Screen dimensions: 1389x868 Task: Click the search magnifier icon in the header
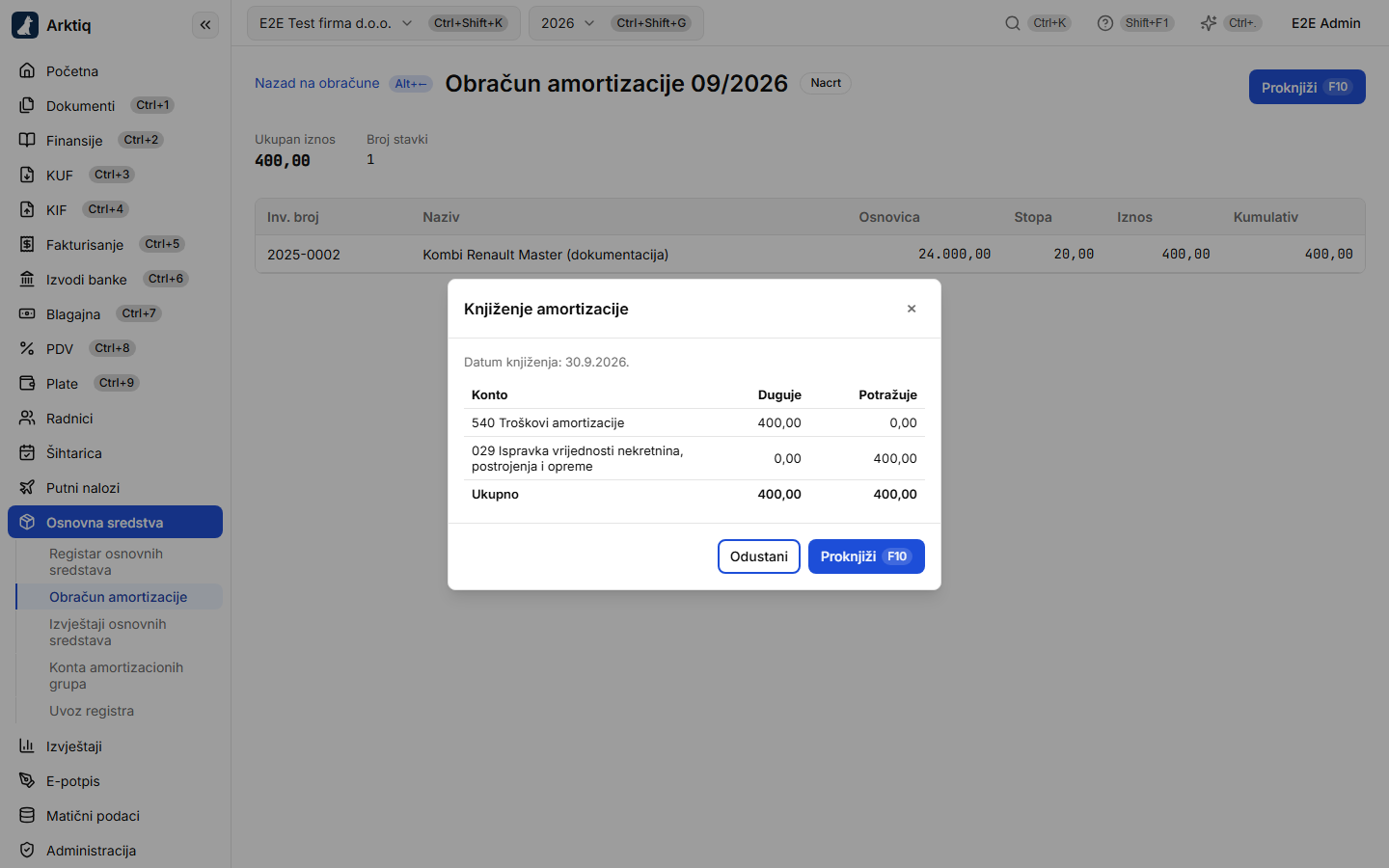pyautogui.click(x=1013, y=23)
